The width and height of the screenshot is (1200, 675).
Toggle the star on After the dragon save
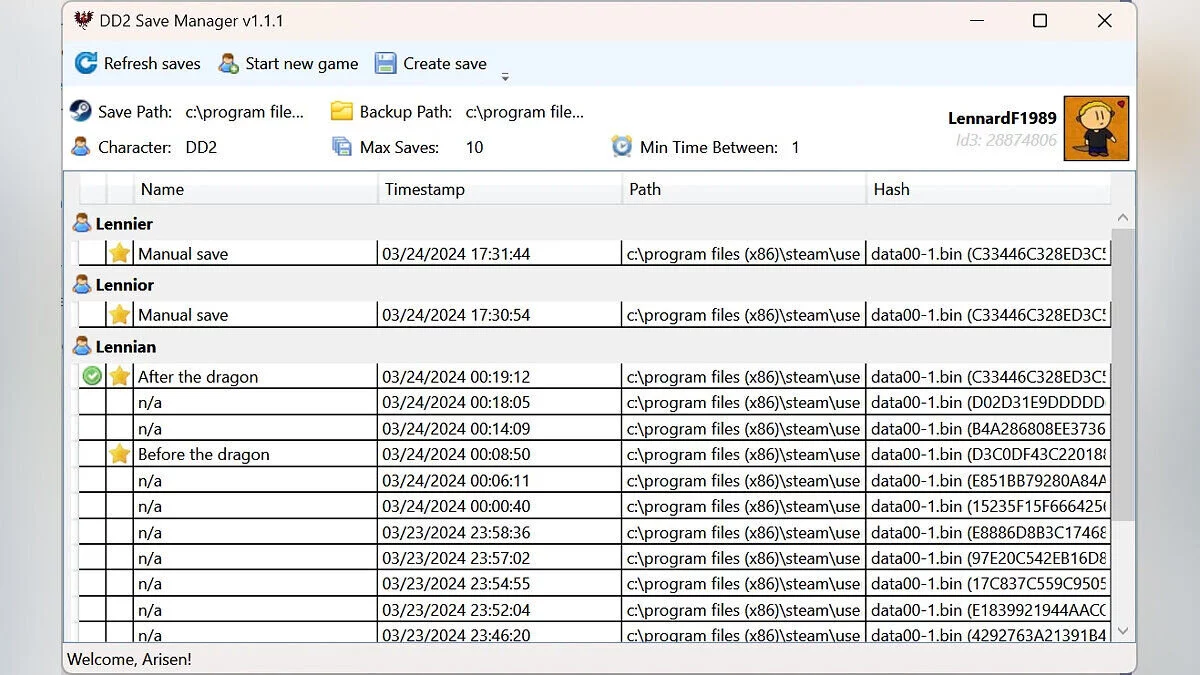pos(120,377)
